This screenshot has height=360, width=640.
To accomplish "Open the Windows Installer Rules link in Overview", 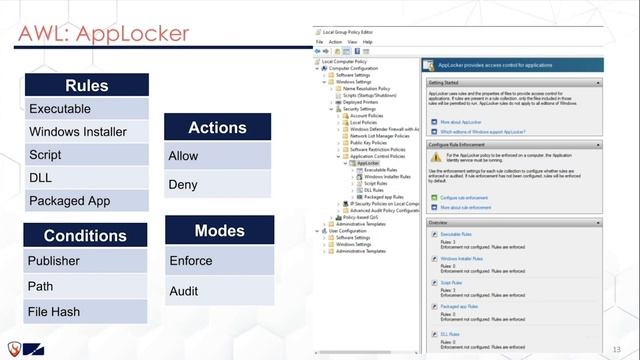I will [x=462, y=259].
